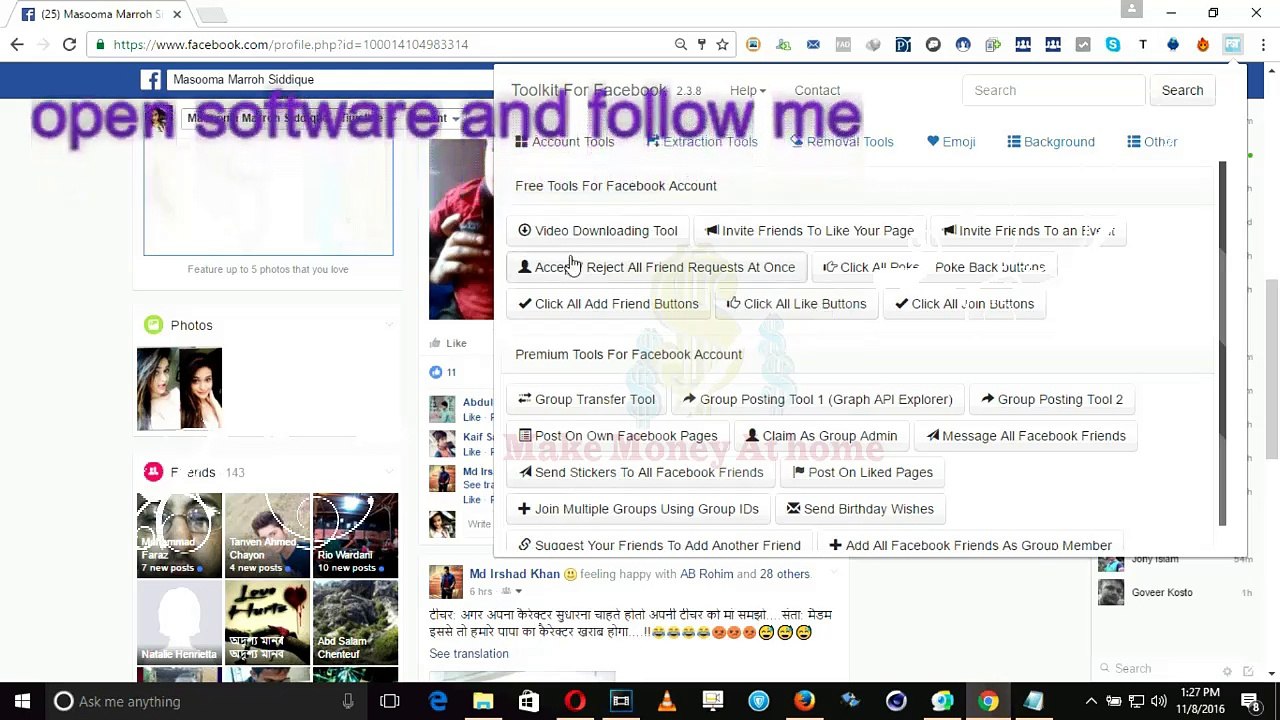This screenshot has height=720, width=1280.
Task: Open the Contact link in toolkit
Action: point(817,90)
